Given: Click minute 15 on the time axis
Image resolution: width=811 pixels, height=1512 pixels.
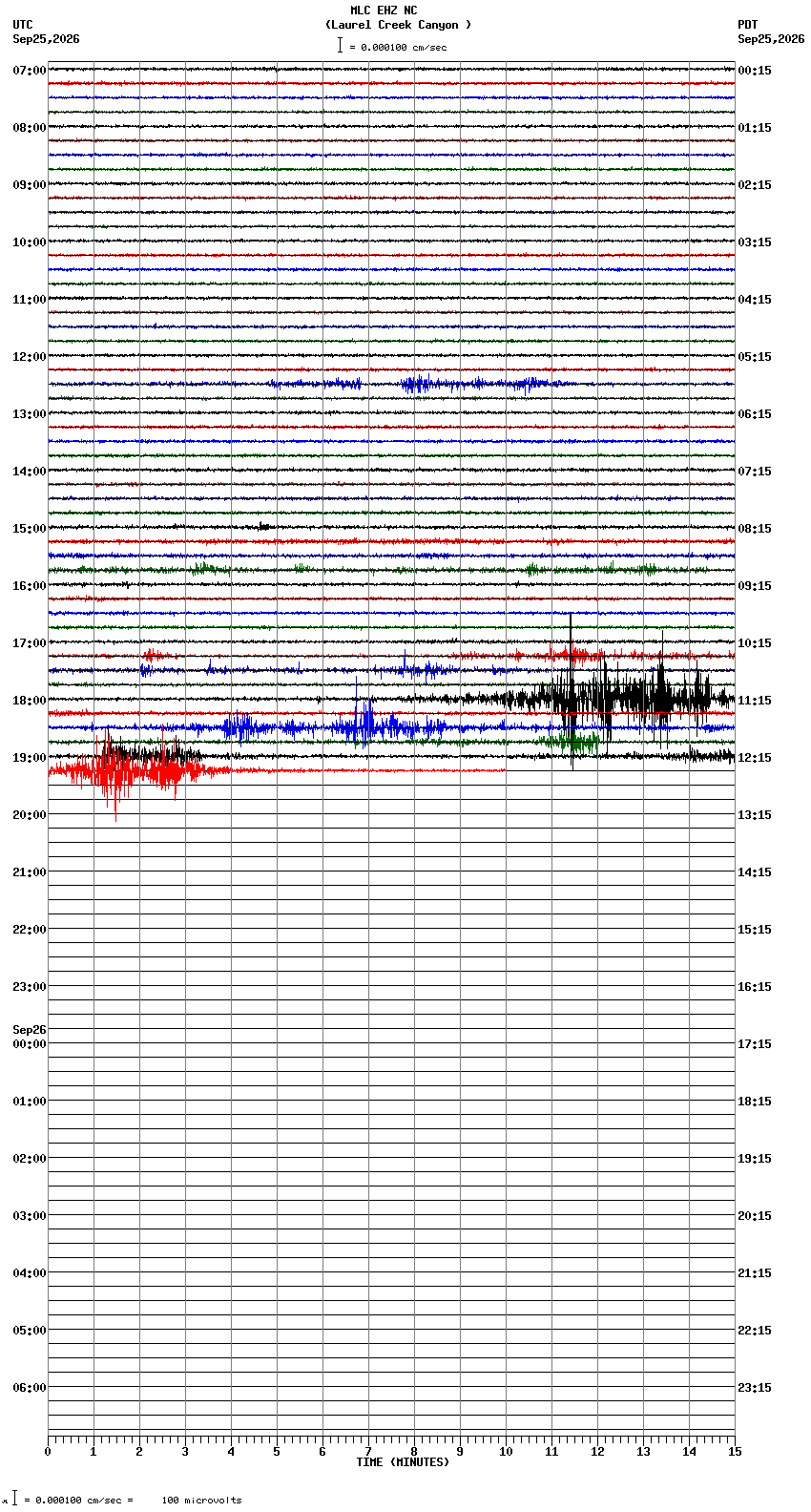Looking at the screenshot, I should (x=735, y=1453).
